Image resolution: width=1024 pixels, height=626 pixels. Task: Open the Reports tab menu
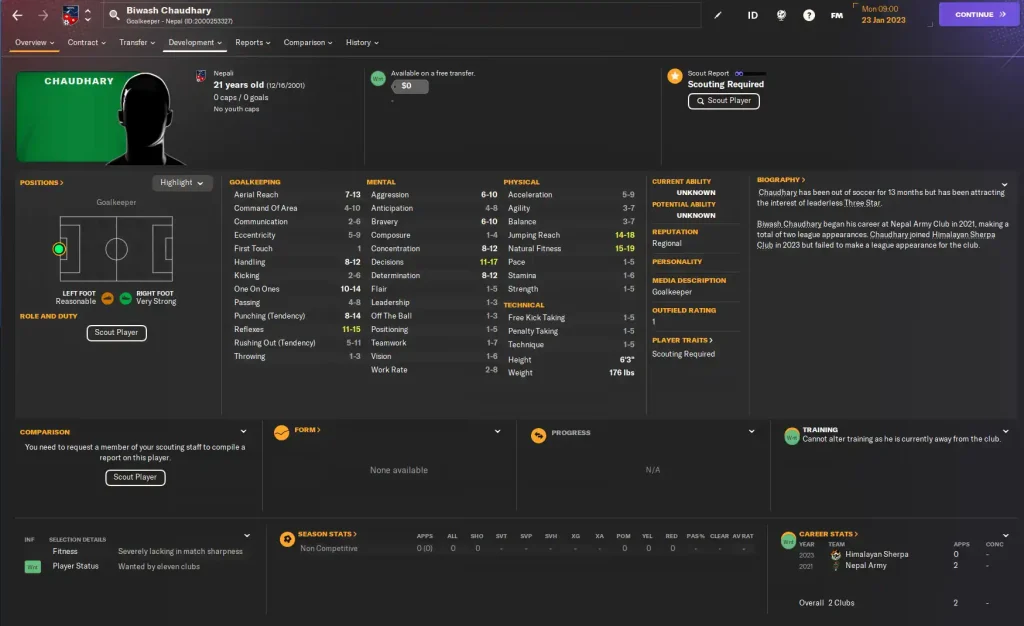tap(253, 42)
